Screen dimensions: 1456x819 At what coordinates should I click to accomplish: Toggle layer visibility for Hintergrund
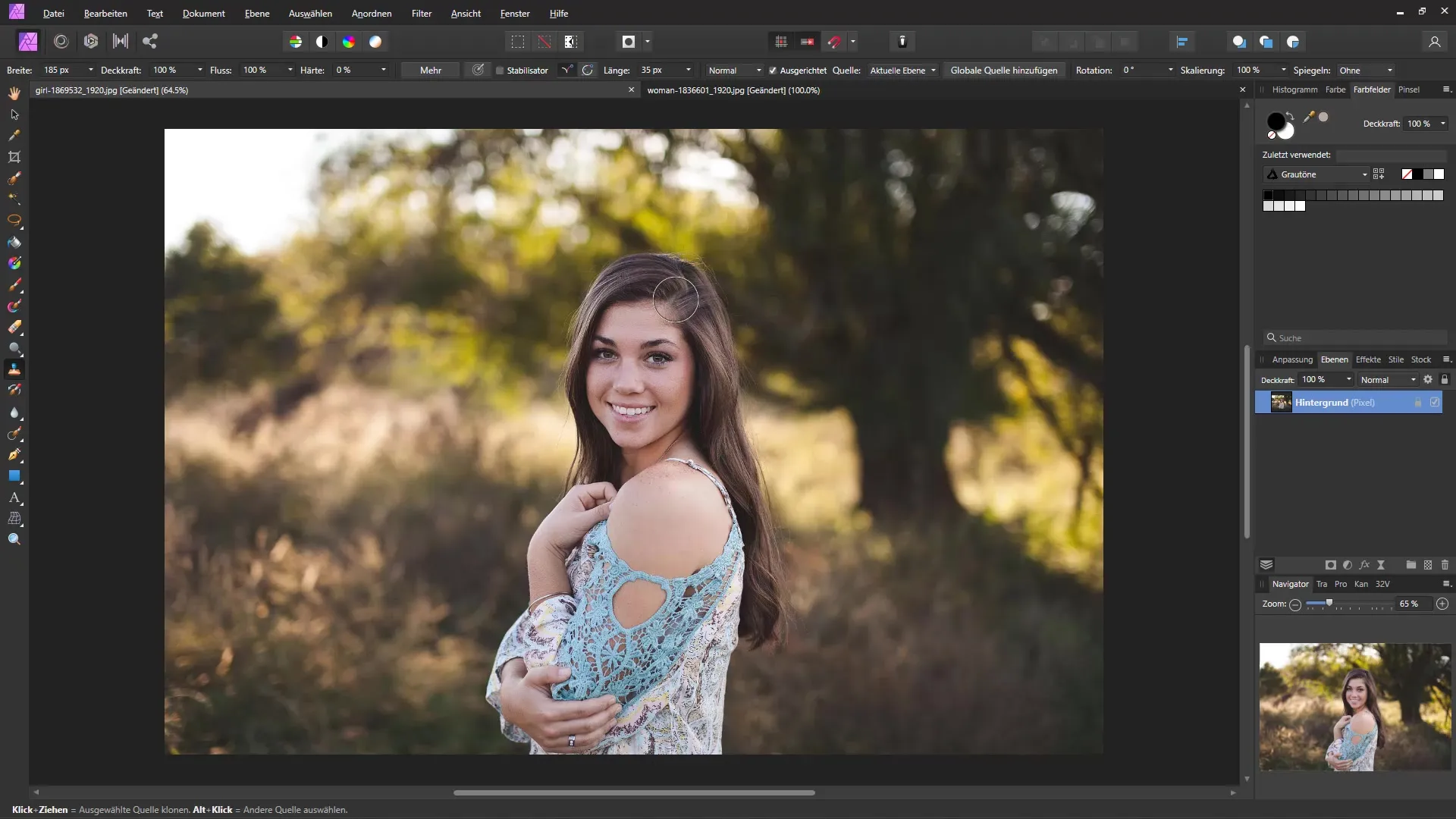[1438, 402]
